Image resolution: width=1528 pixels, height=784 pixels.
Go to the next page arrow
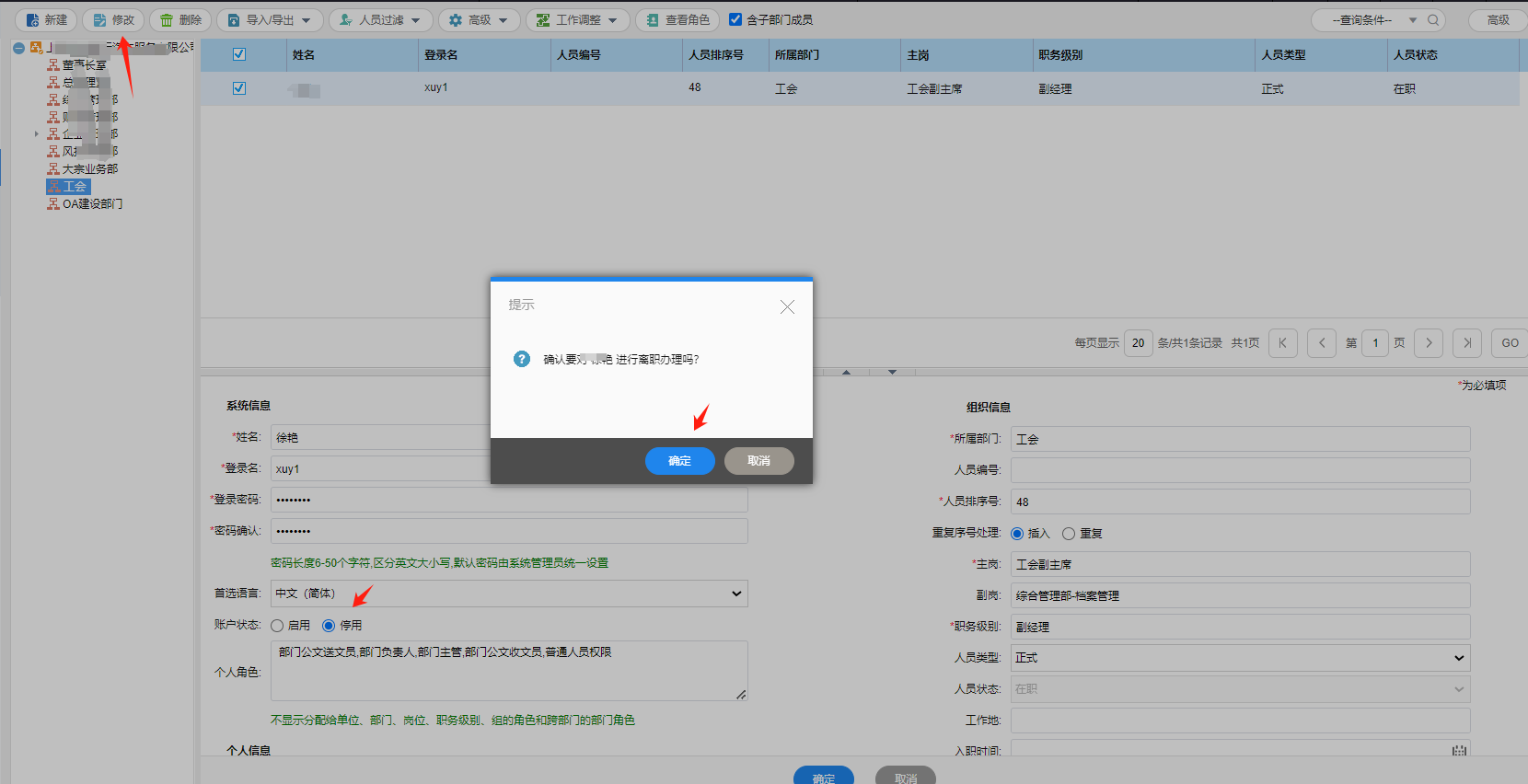coord(1429,343)
